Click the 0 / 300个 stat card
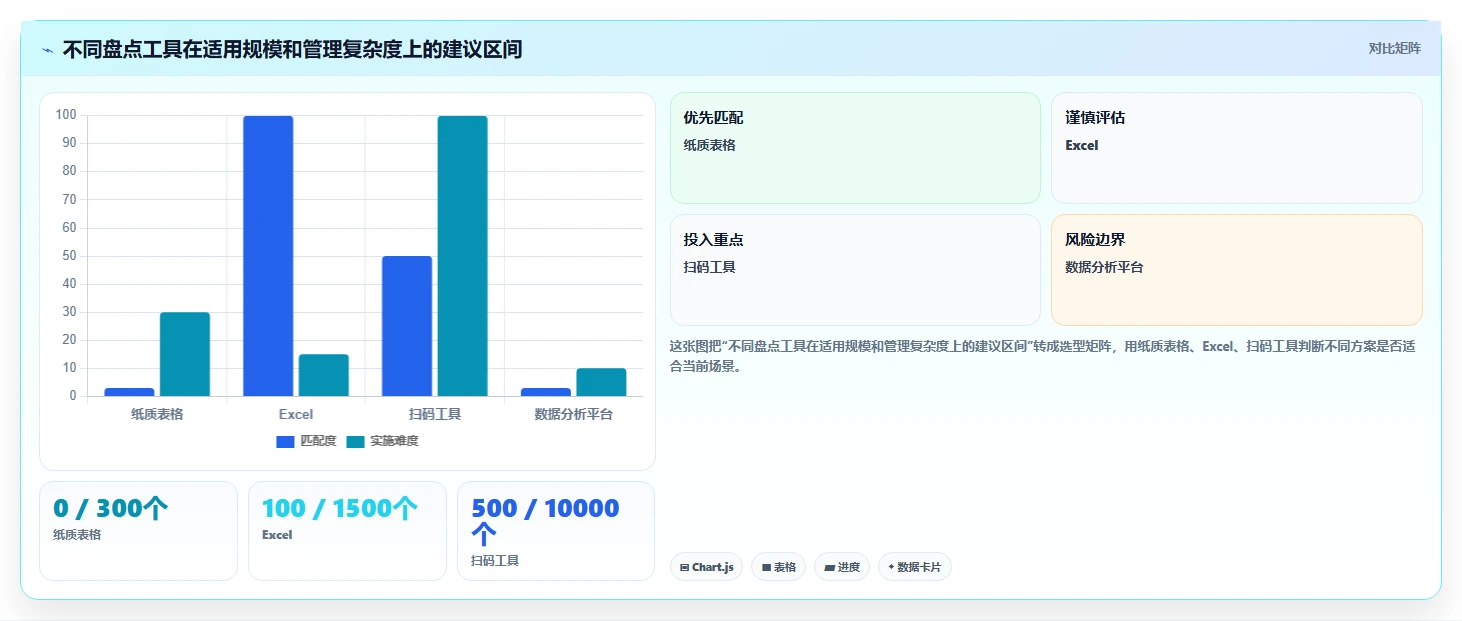Viewport: 1462px width, 621px height. coord(138,531)
